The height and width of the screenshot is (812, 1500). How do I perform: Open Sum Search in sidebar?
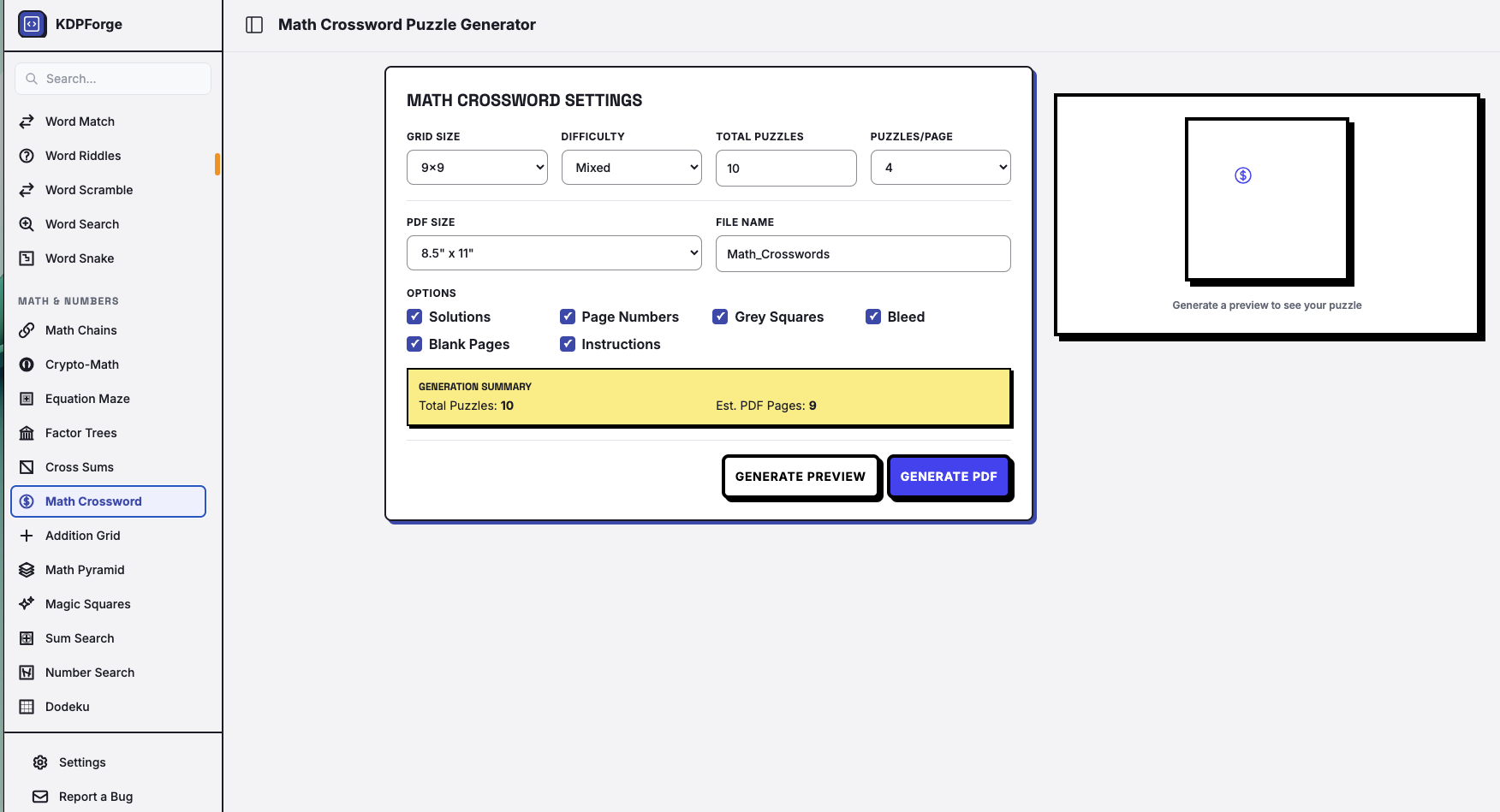pyautogui.click(x=108, y=638)
